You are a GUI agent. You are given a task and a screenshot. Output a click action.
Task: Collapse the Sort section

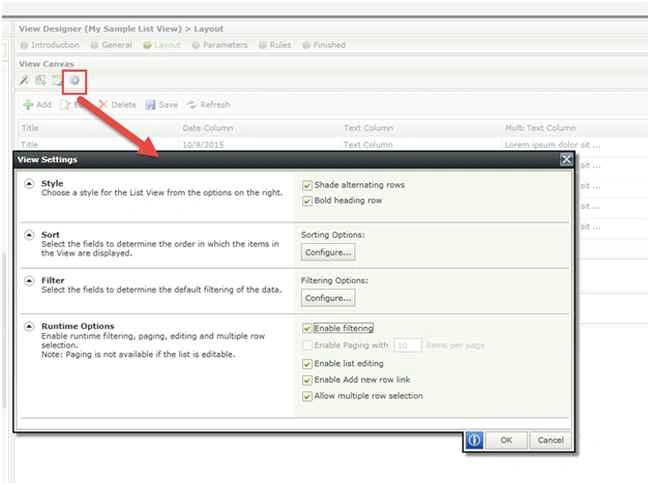coord(29,235)
